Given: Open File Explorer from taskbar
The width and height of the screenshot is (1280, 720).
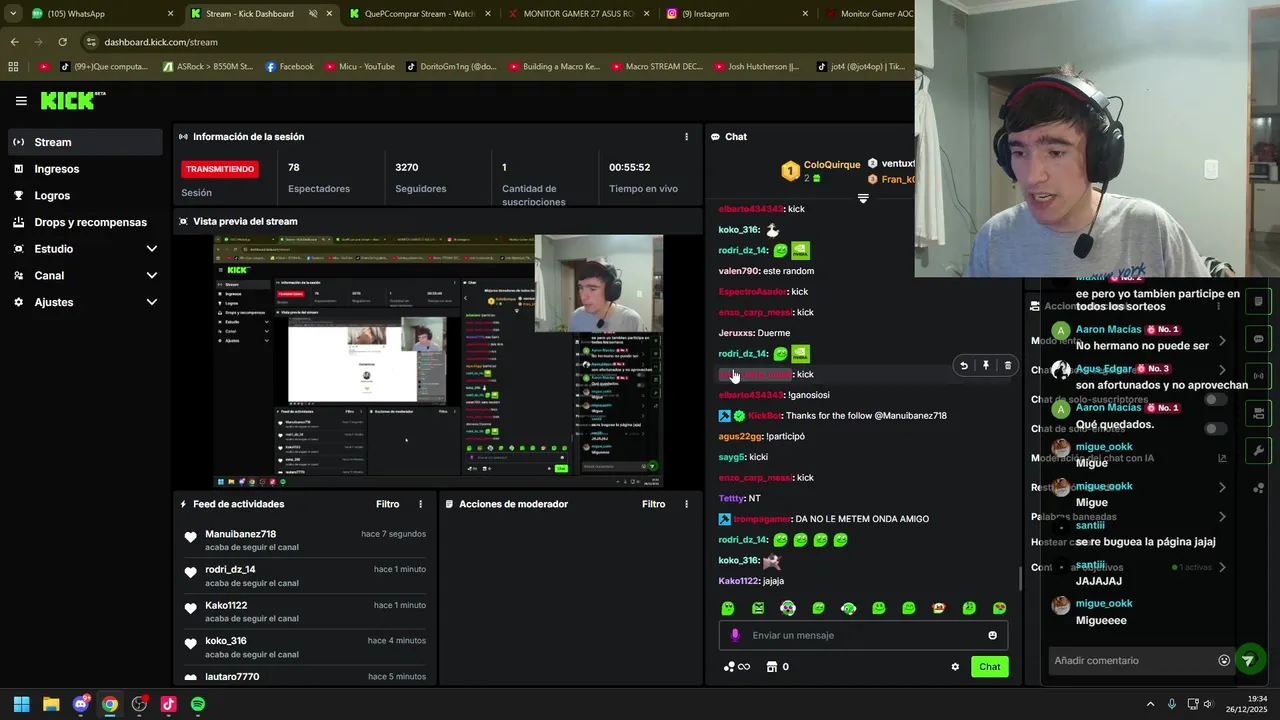Looking at the screenshot, I should tap(51, 704).
